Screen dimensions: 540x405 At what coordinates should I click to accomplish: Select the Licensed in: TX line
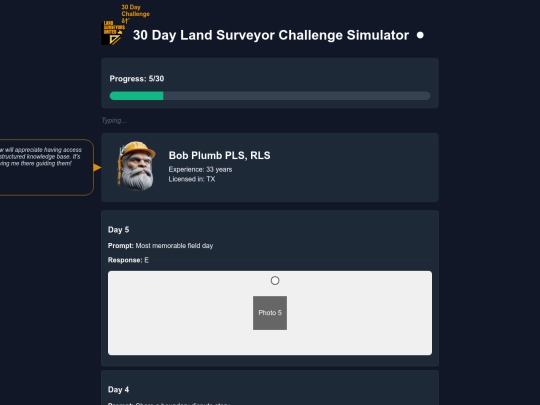point(192,179)
